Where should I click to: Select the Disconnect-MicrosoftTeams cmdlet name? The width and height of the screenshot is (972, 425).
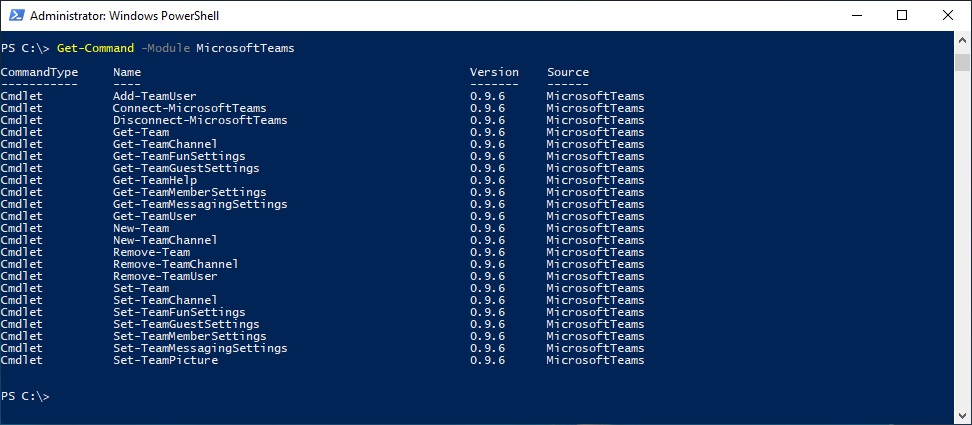[x=200, y=120]
